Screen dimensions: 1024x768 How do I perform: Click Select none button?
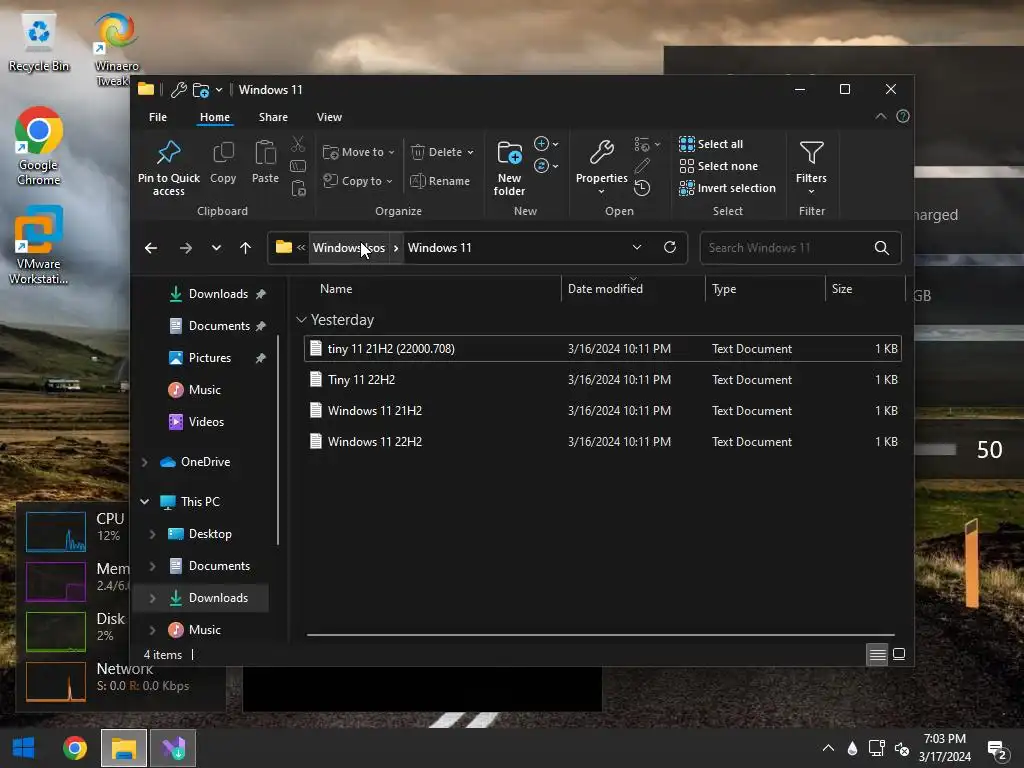718,166
